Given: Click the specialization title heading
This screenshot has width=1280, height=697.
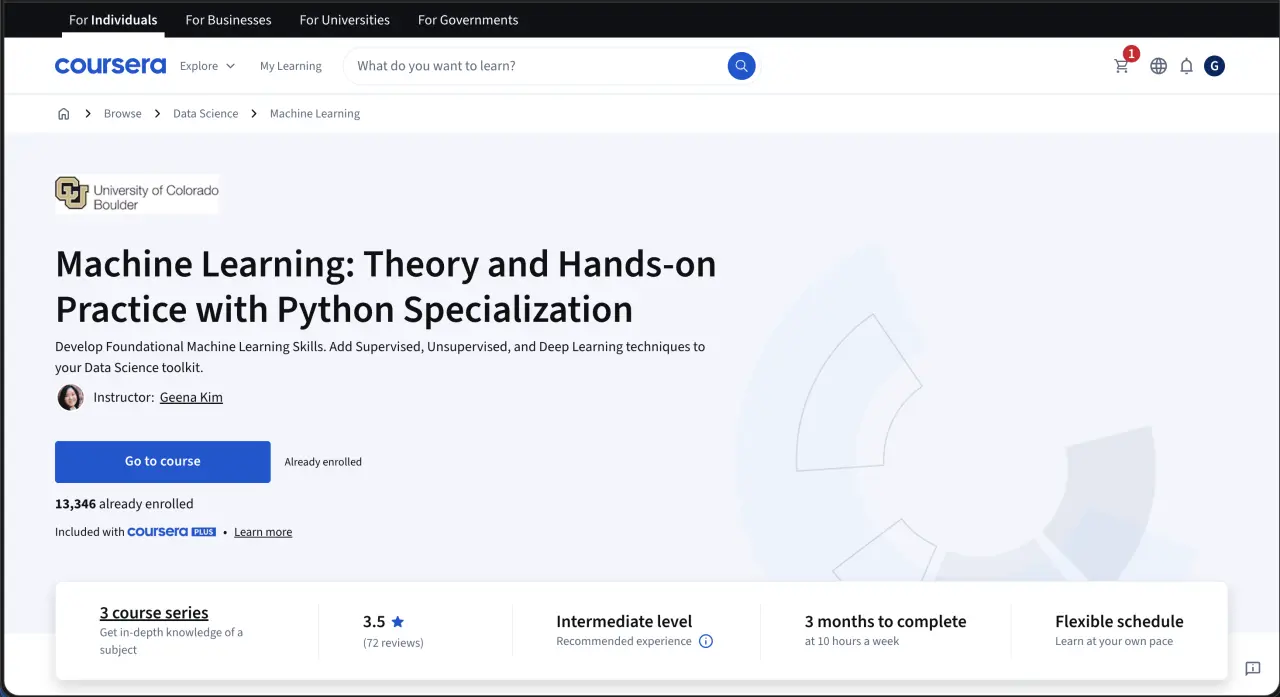Looking at the screenshot, I should 386,287.
